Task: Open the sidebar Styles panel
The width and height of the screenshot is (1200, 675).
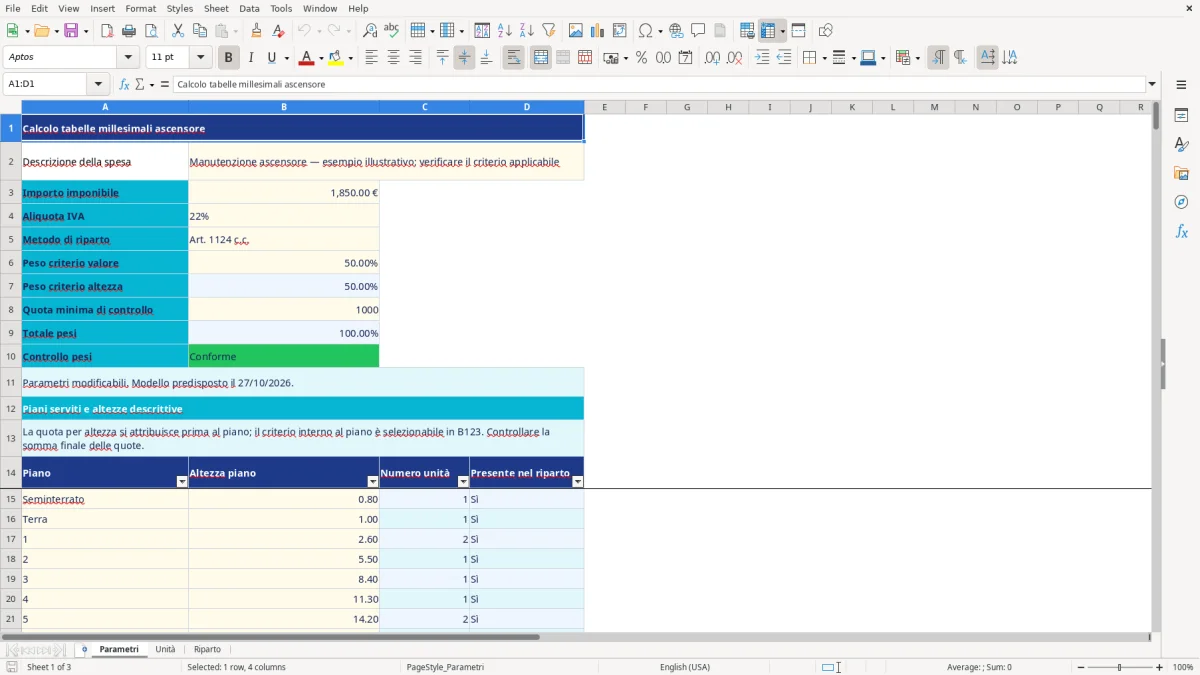Action: pos(1181,144)
